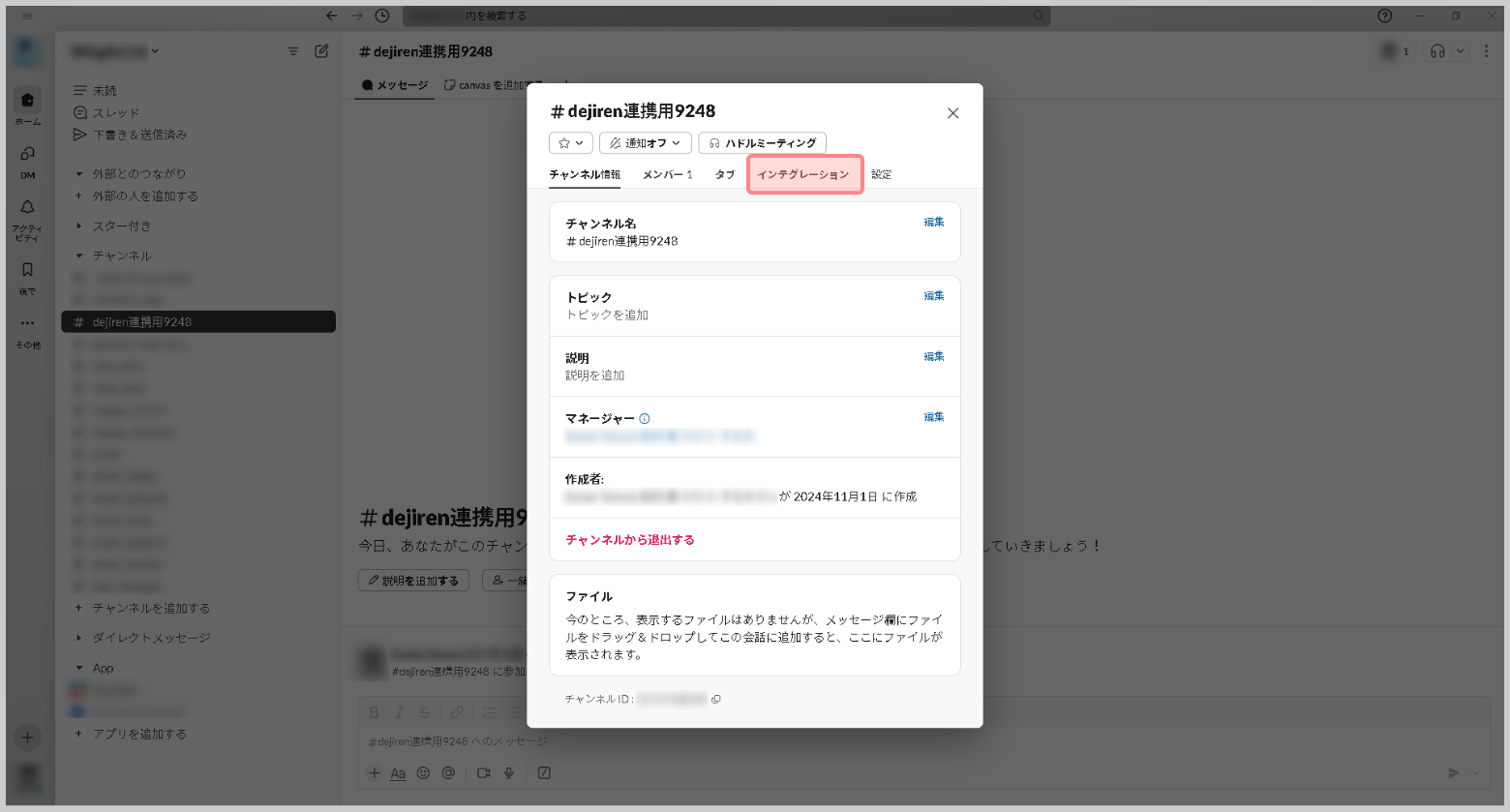Screen dimensions: 1510x812
Task: Open the workspace name dropdown
Action: tap(115, 51)
